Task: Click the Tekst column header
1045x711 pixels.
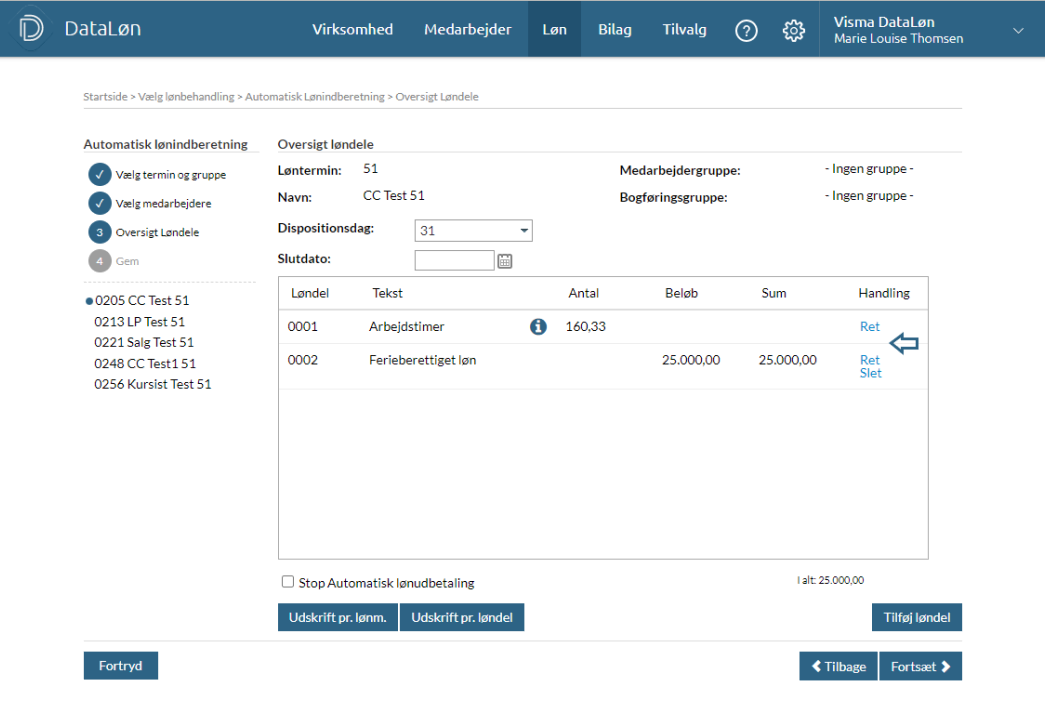Action: point(387,293)
